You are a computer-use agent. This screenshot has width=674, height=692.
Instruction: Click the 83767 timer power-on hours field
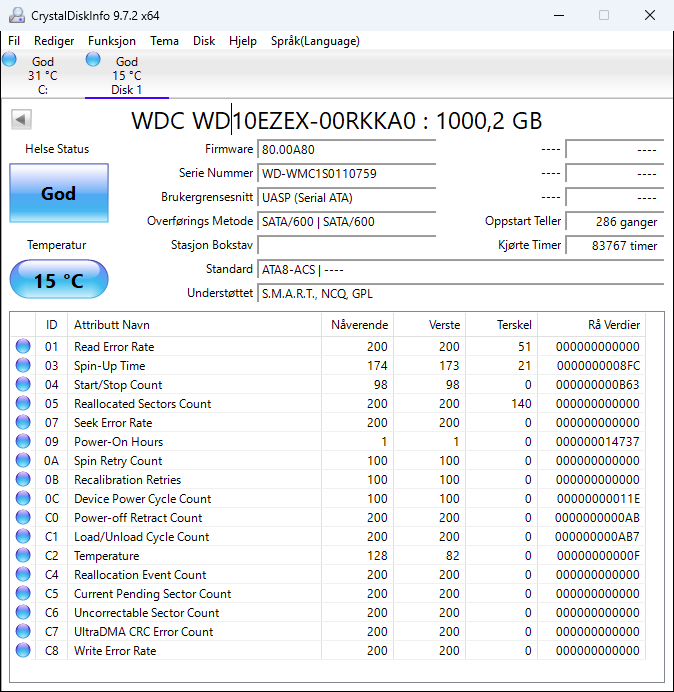tap(614, 245)
